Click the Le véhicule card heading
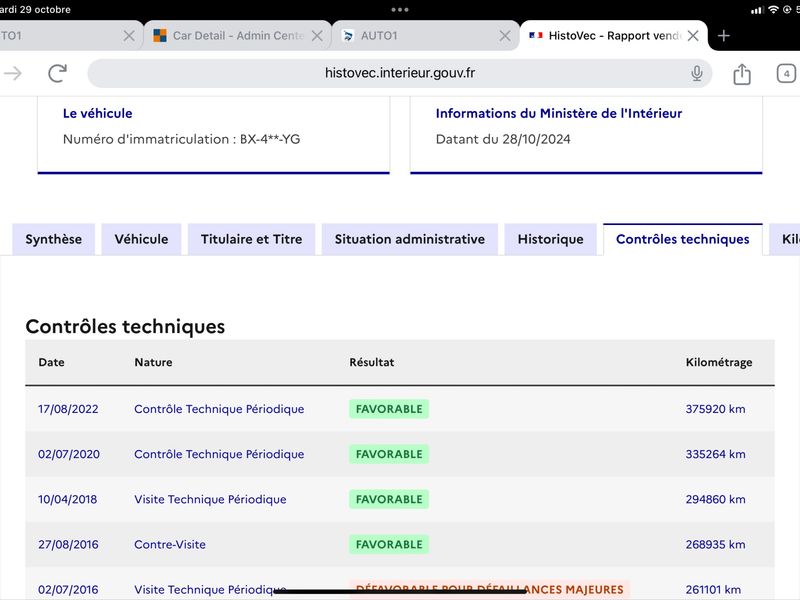The image size is (800, 600). click(x=97, y=113)
